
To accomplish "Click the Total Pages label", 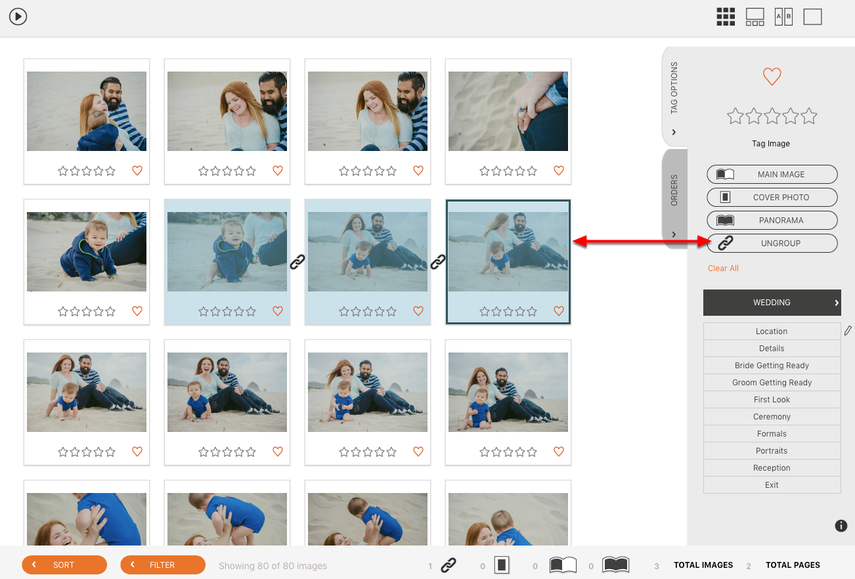I will 793,565.
